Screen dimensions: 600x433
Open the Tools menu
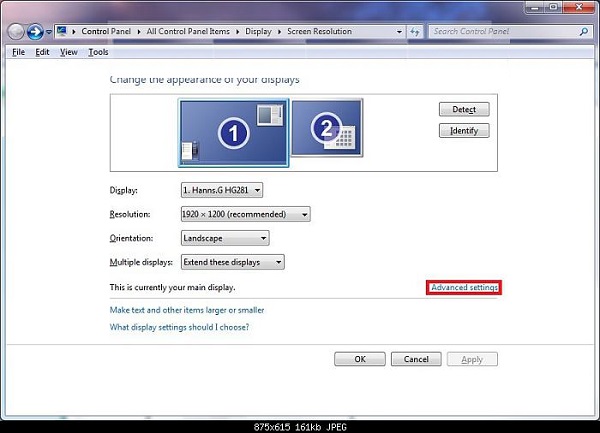point(98,52)
